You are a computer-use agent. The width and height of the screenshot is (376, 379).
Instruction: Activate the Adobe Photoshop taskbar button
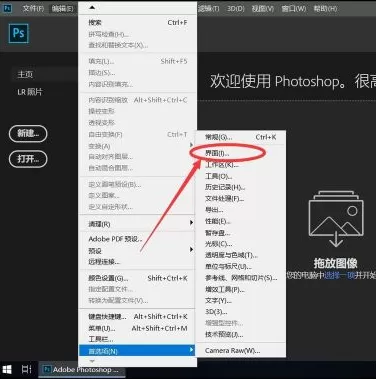82,369
